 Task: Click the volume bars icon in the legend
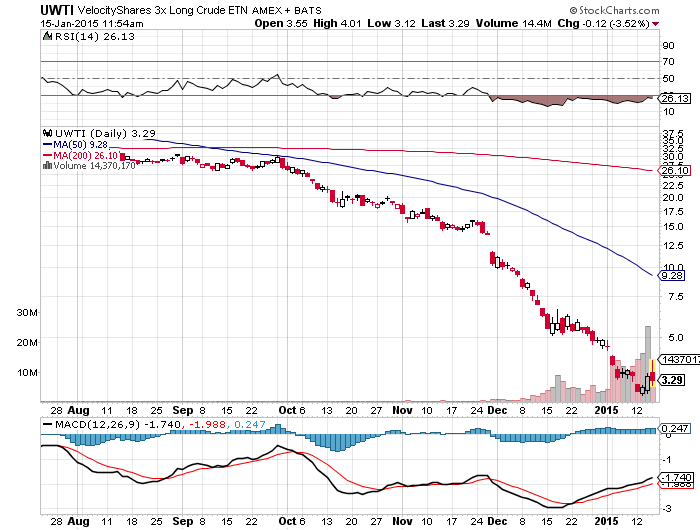(x=47, y=166)
